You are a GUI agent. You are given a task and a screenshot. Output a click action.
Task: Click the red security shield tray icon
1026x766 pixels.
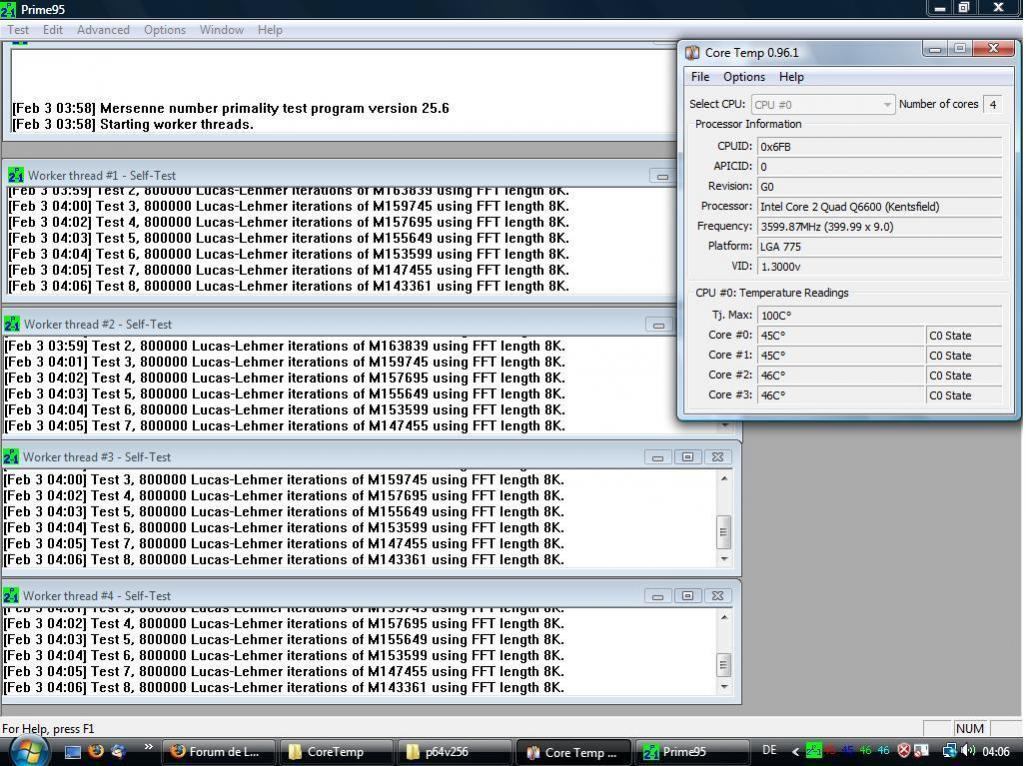[x=904, y=751]
